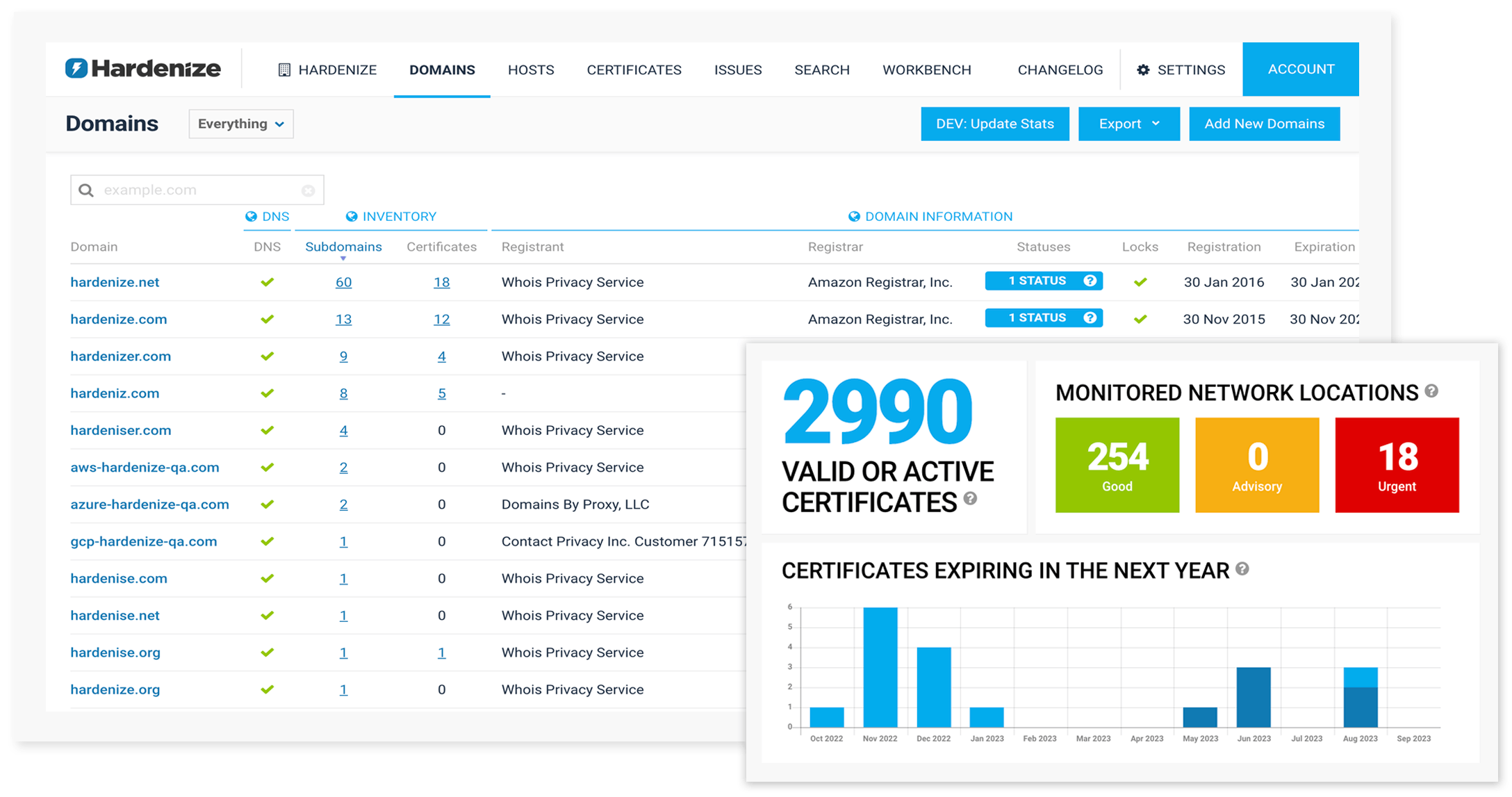
Task: Switch to the ISSUES tab
Action: pyautogui.click(x=738, y=69)
